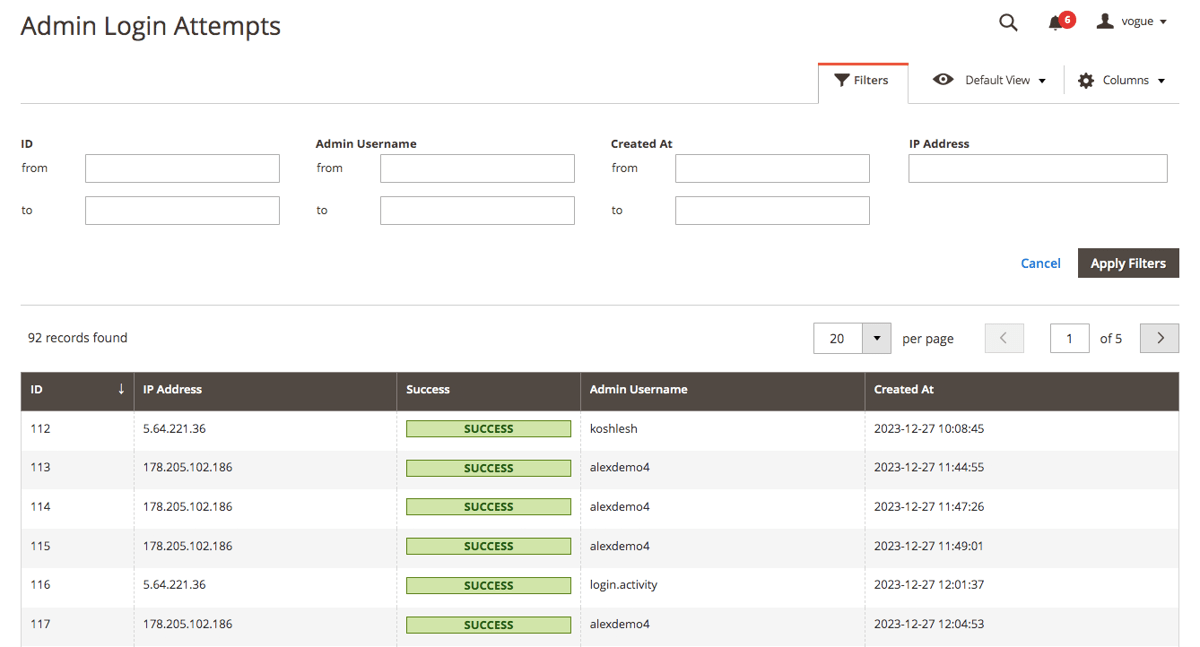
Task: Go to next page arrow
Action: [x=1160, y=338]
